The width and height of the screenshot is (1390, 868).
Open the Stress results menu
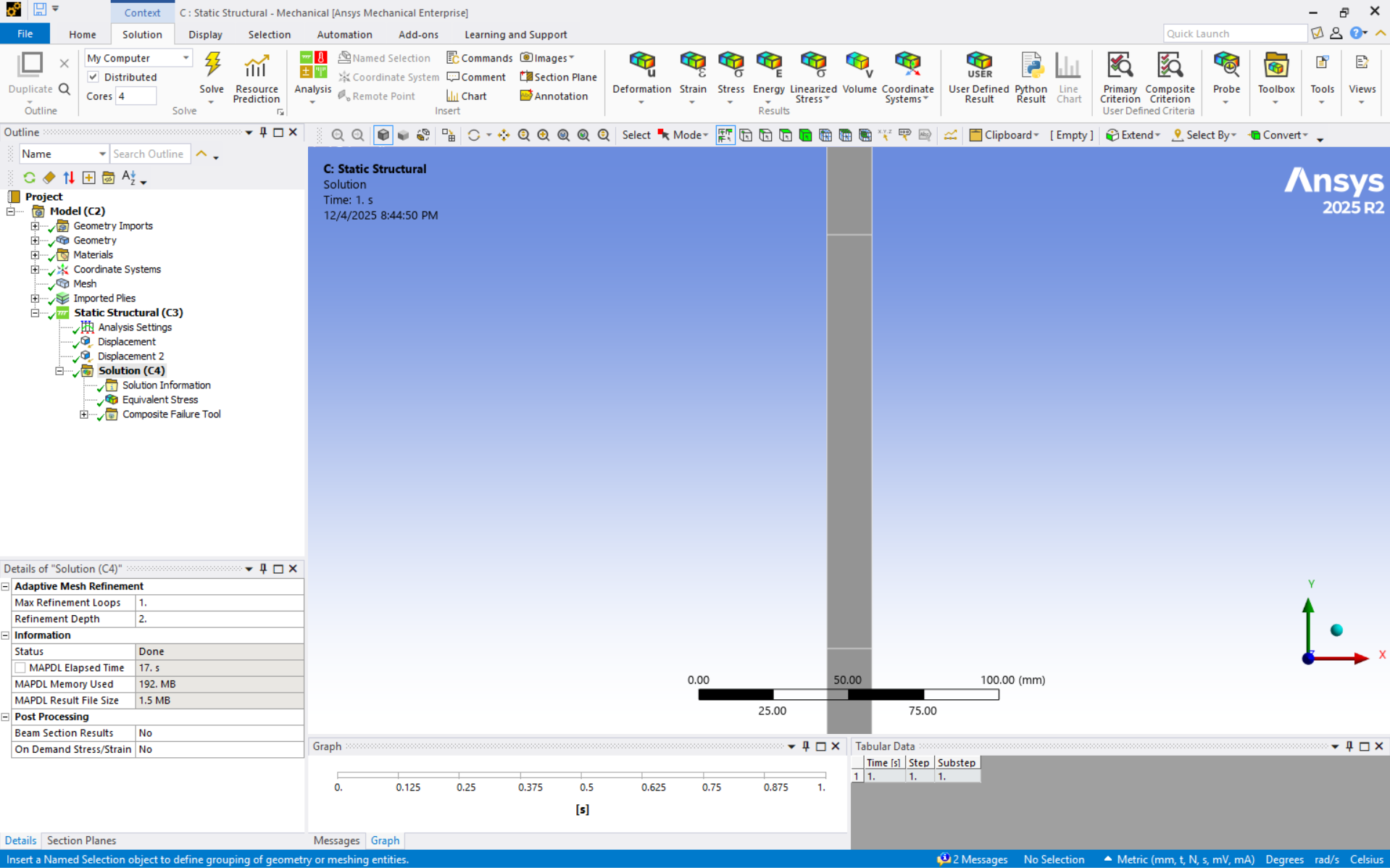731,77
